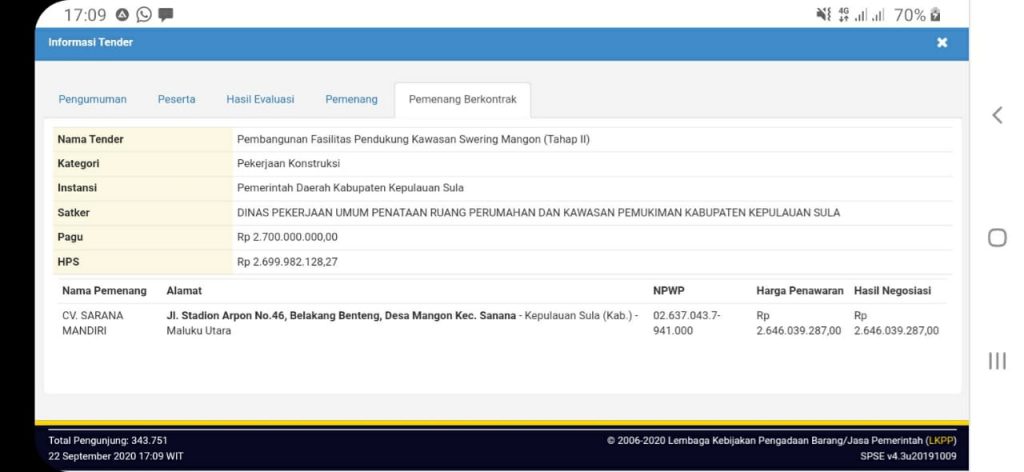Select the tender name 'Pembangunan Fasilitas Pendukung' text
Viewport: 1024px width, 472px height.
pyautogui.click(x=413, y=139)
